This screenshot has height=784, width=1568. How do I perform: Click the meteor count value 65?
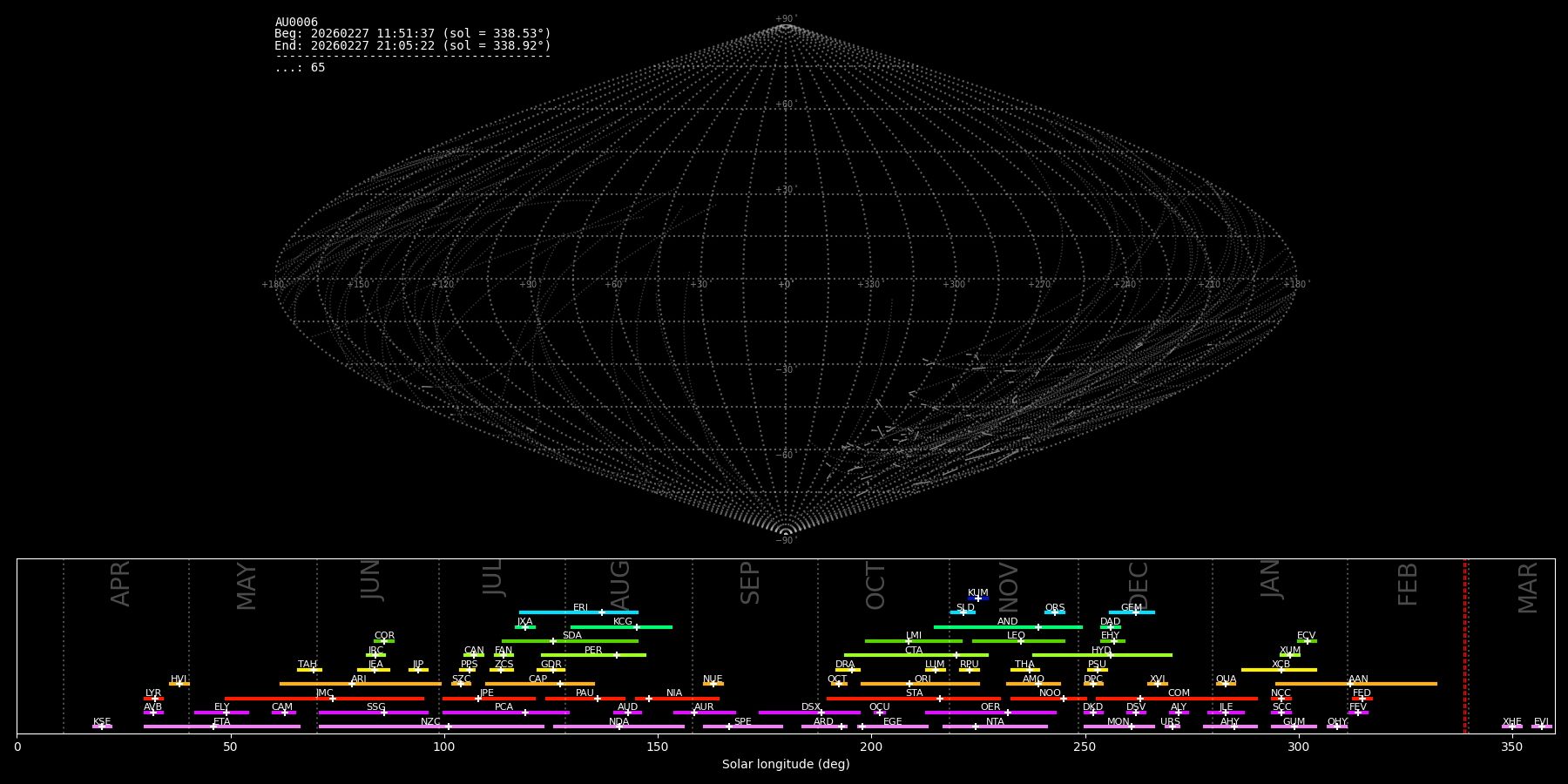point(318,68)
